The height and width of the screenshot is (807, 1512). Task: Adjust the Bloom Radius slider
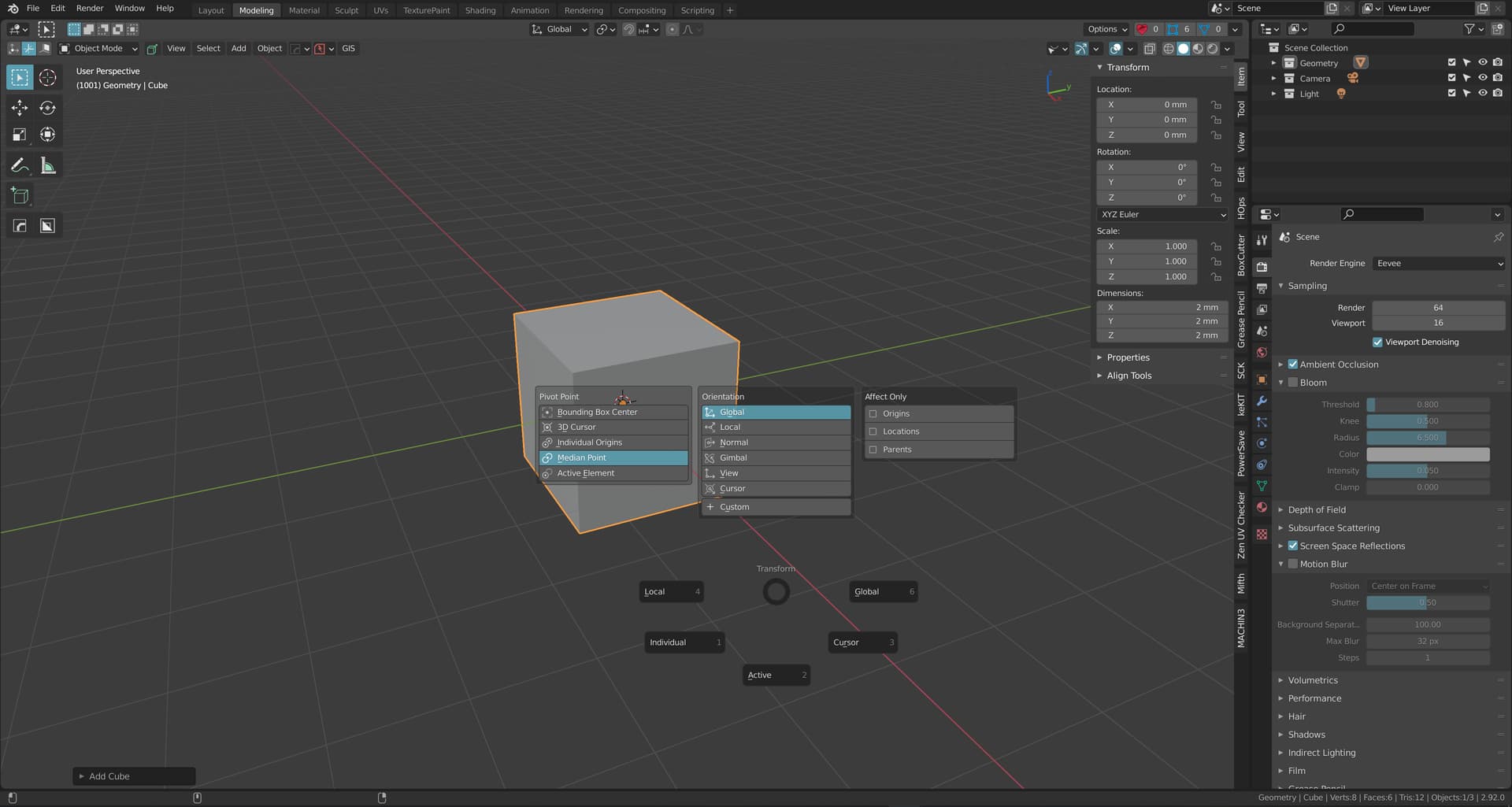pos(1427,438)
